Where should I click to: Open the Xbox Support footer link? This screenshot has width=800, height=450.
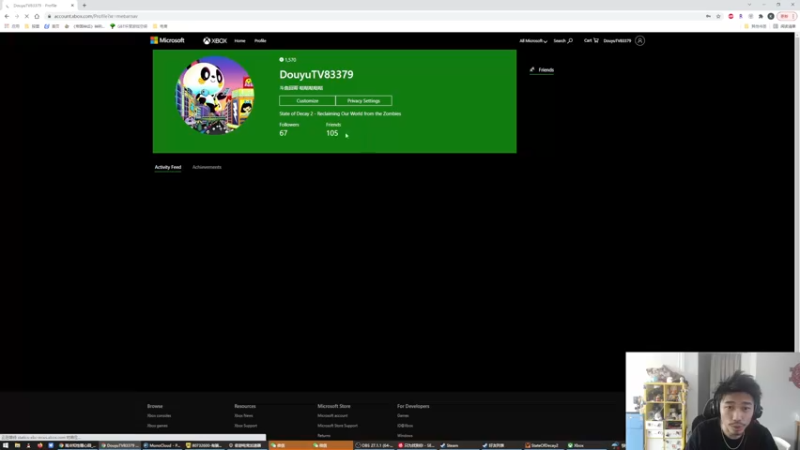[245, 426]
